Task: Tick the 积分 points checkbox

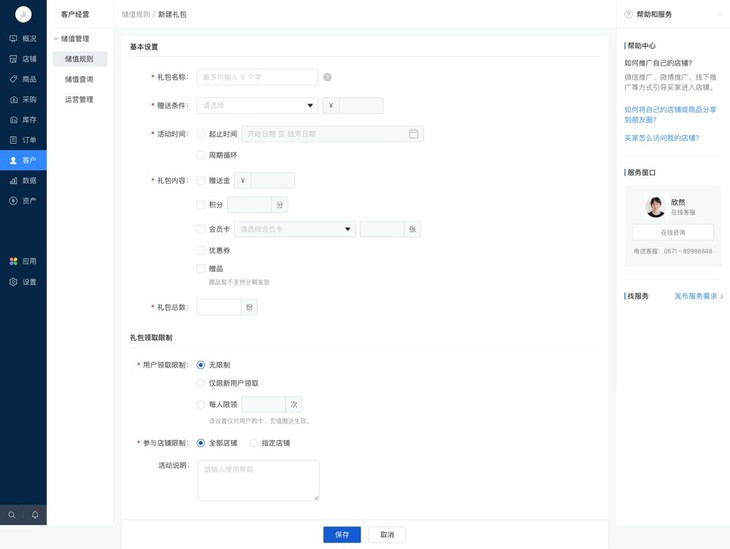Action: [x=201, y=205]
